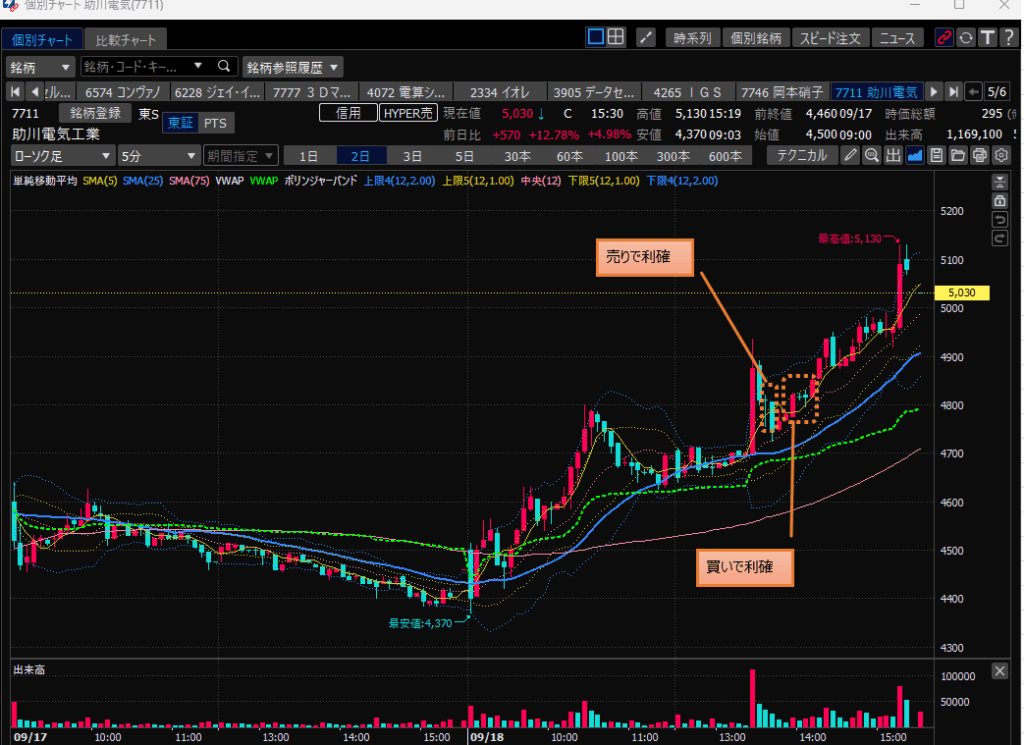Switch to the 比較チャート tab
This screenshot has height=745, width=1024.
[x=125, y=41]
